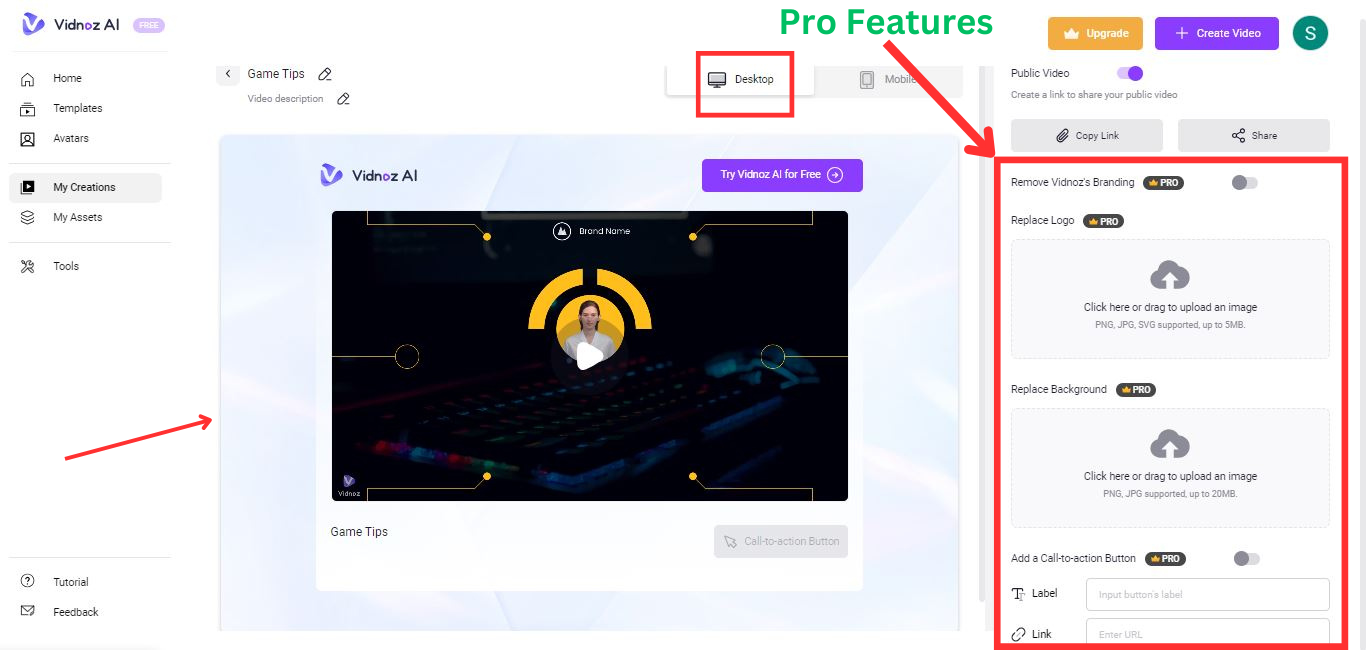Click the Vidnoz AI logo in sidebar
Image resolution: width=1366 pixels, height=650 pixels.
[71, 25]
